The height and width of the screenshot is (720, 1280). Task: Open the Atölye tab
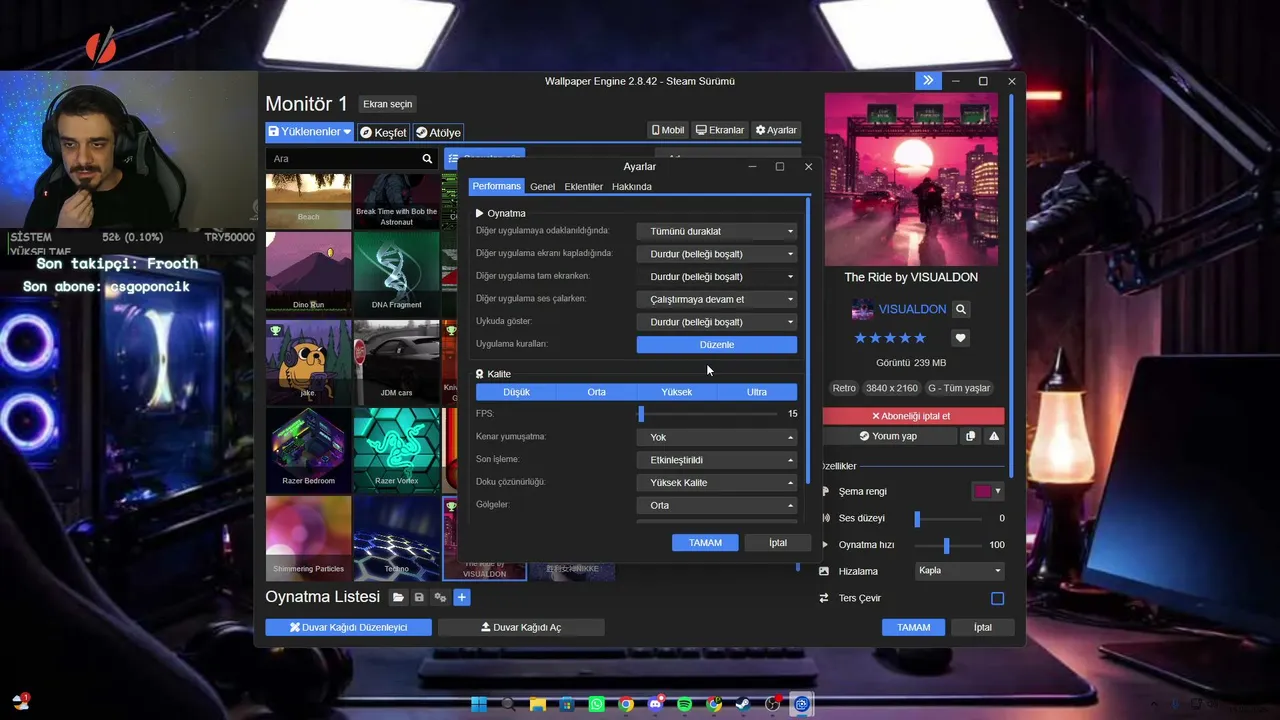438,132
